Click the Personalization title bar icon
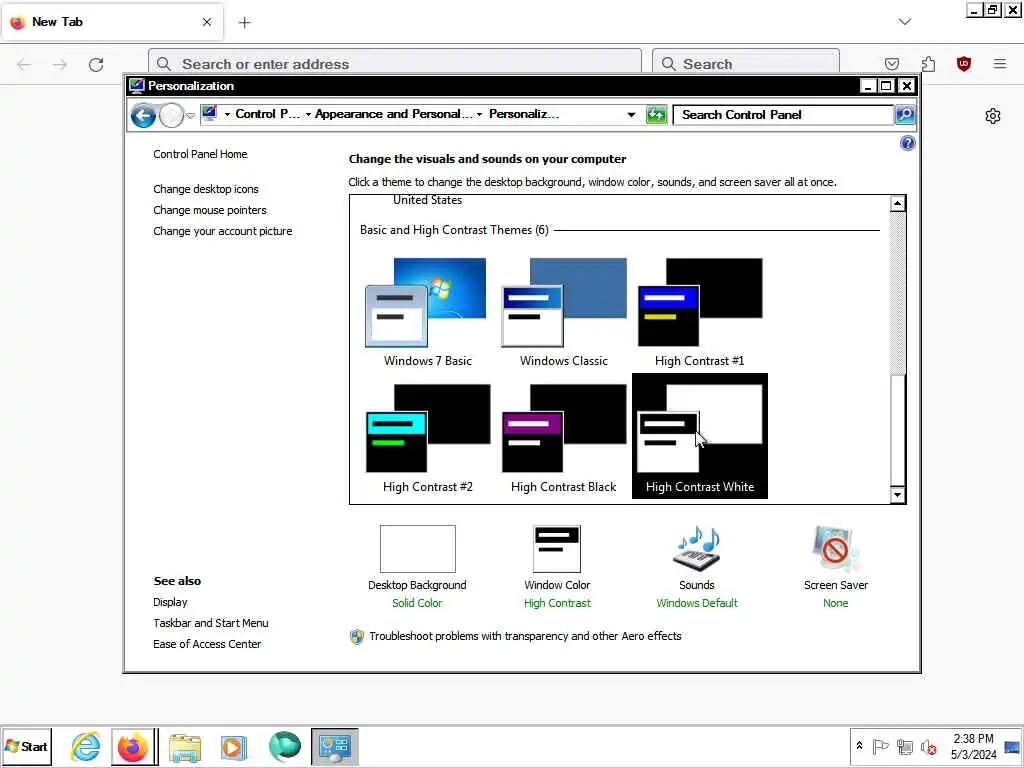1024x768 pixels. [x=136, y=86]
